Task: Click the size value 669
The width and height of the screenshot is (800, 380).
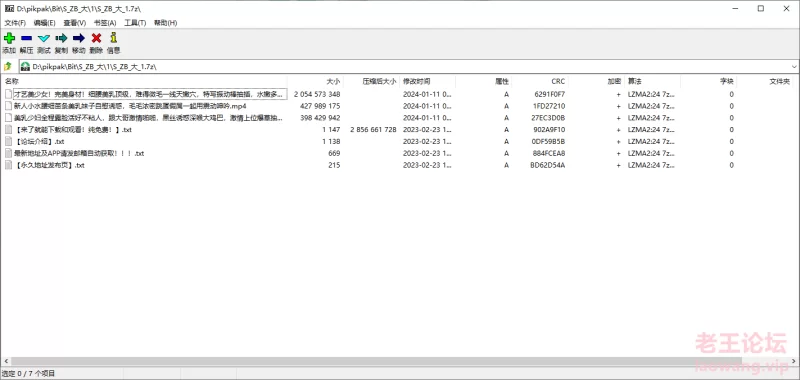Action: pyautogui.click(x=334, y=153)
